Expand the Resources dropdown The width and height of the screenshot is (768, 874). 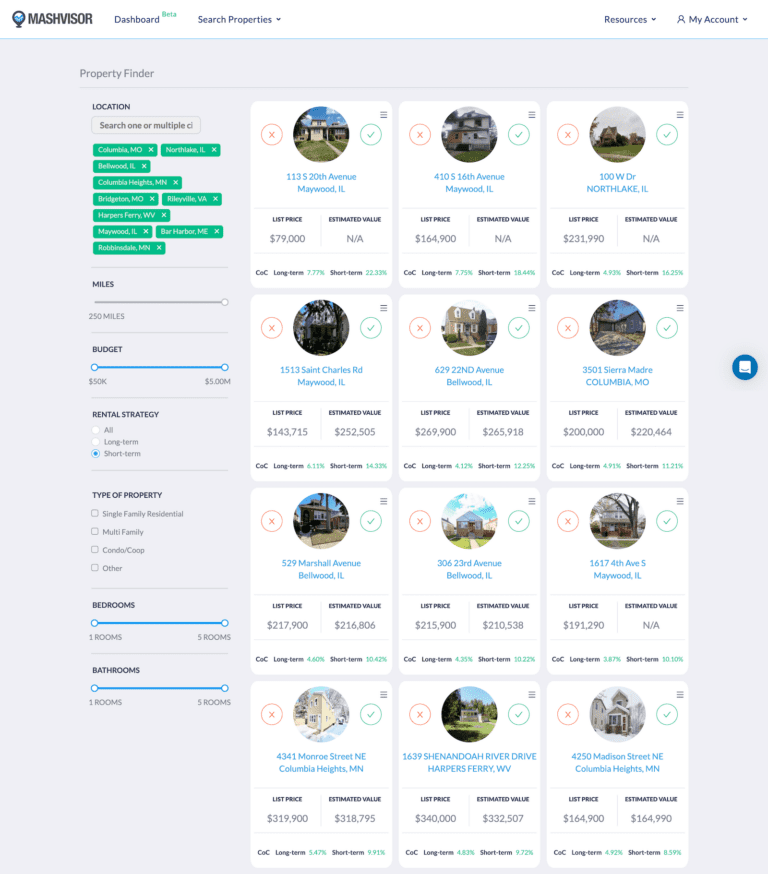click(x=630, y=20)
